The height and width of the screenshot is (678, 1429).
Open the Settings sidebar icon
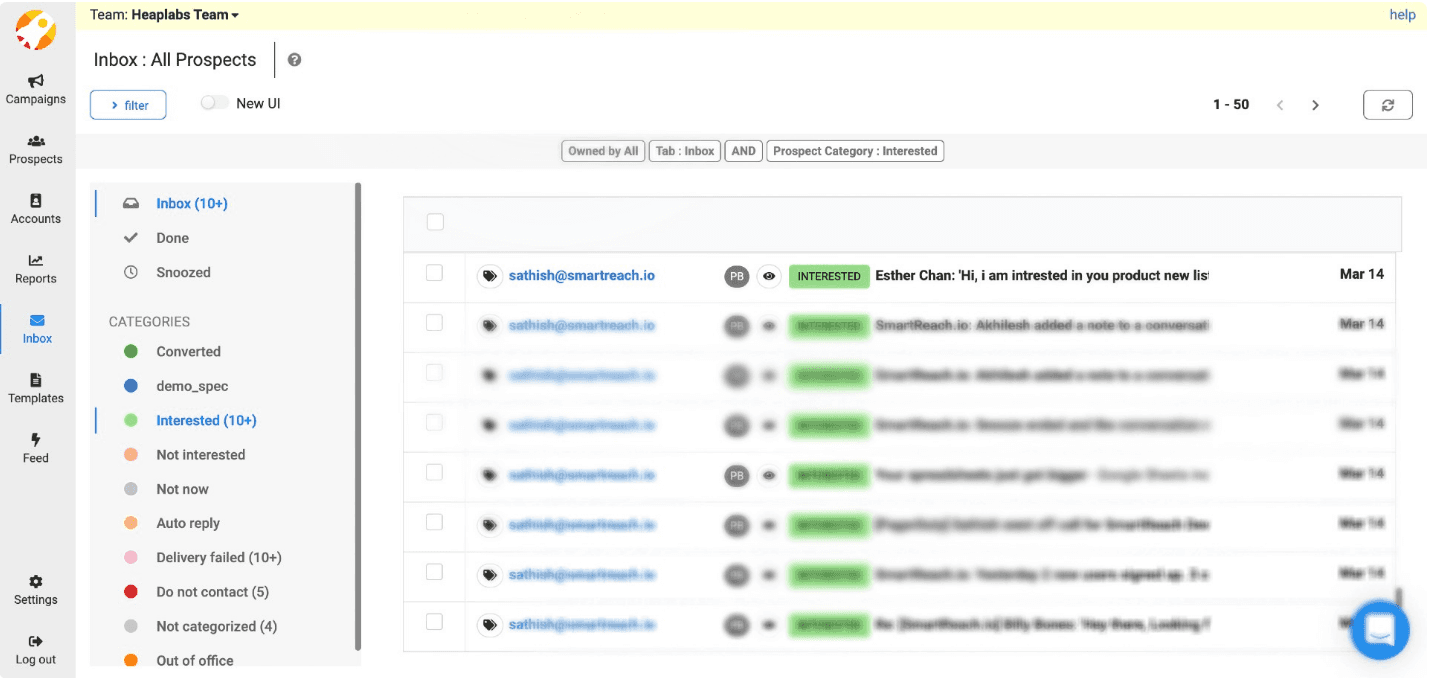click(x=36, y=590)
